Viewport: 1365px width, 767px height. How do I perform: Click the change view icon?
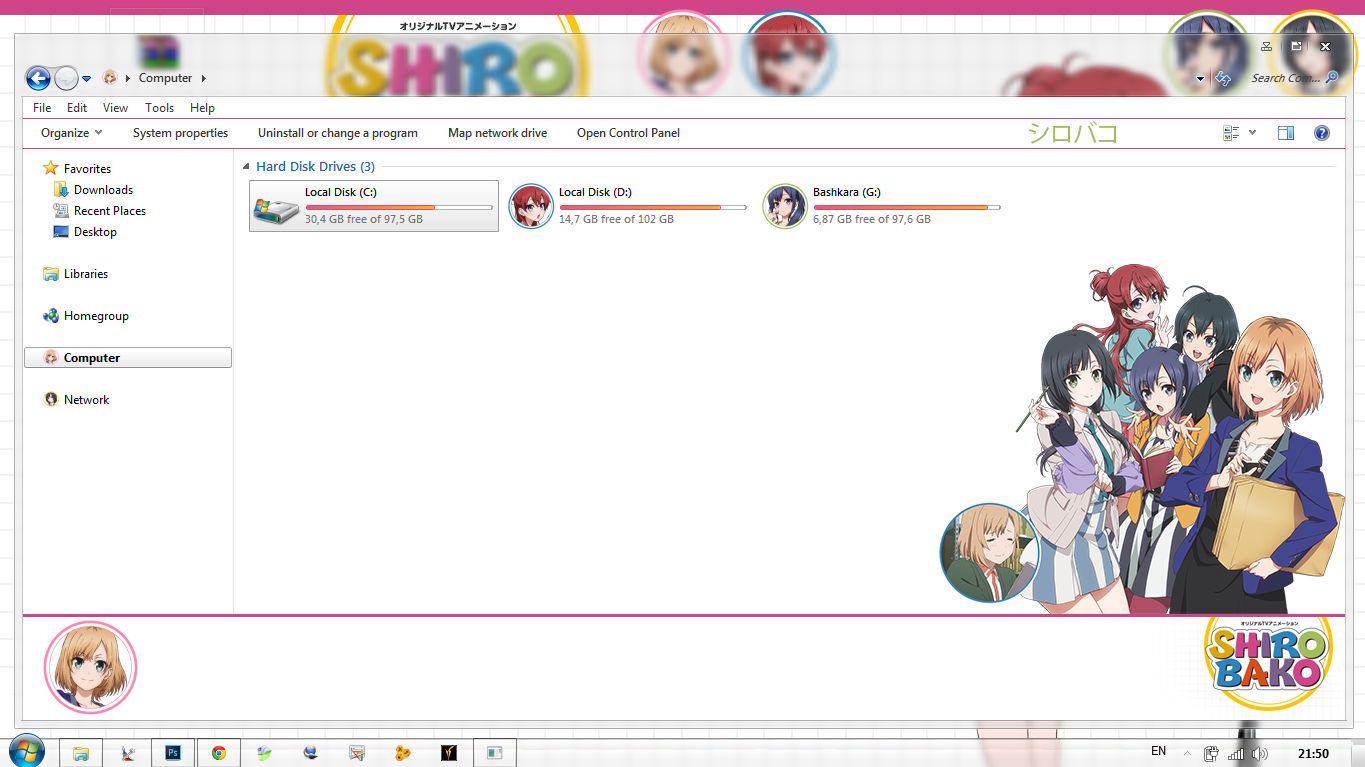[1231, 133]
